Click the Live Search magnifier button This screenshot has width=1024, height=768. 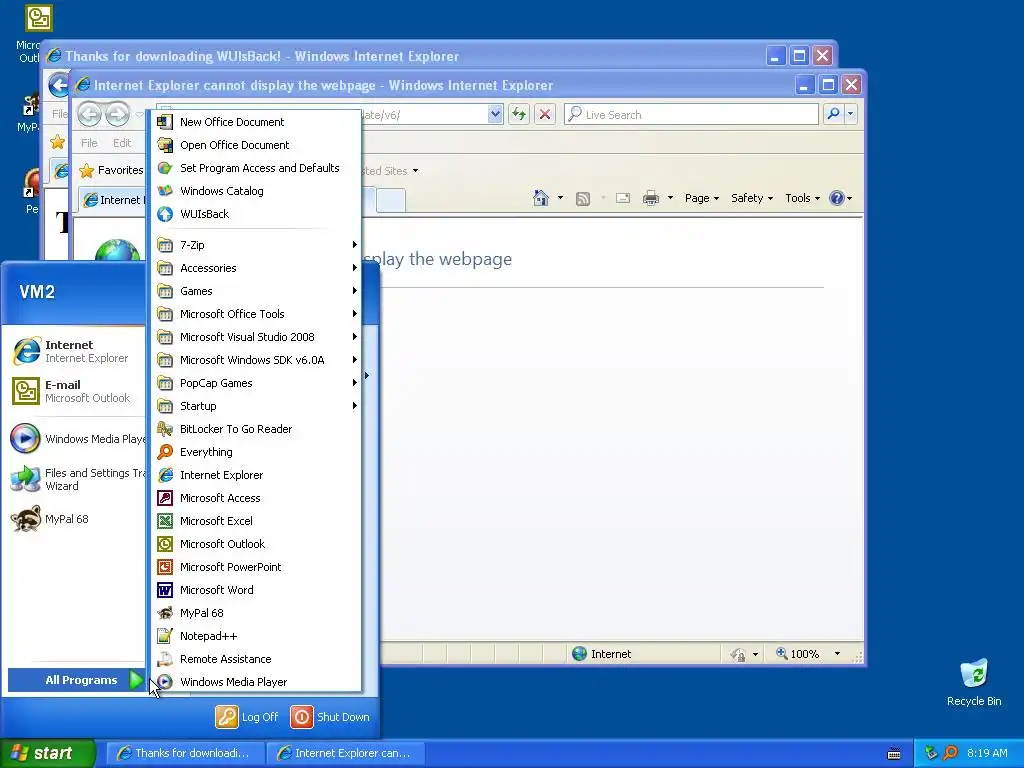(x=833, y=114)
